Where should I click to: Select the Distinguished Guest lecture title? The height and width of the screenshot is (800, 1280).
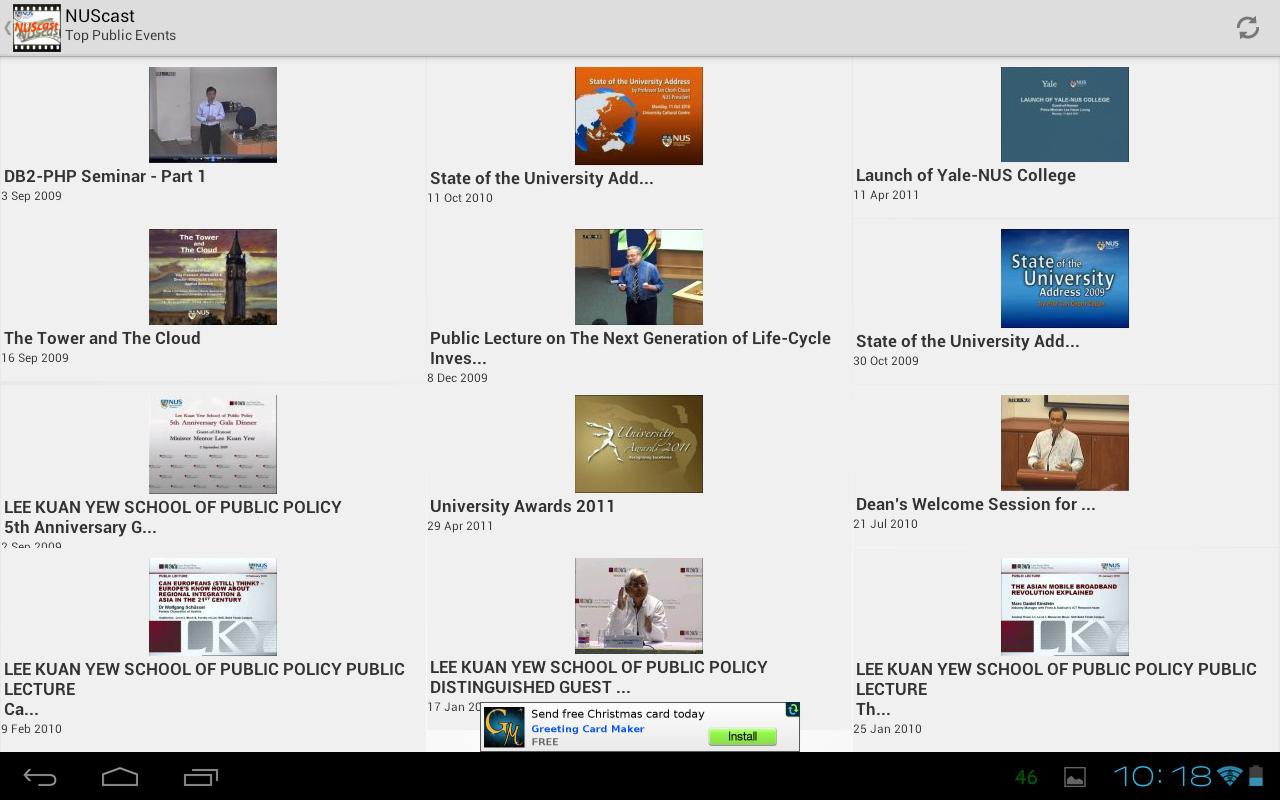tap(599, 677)
